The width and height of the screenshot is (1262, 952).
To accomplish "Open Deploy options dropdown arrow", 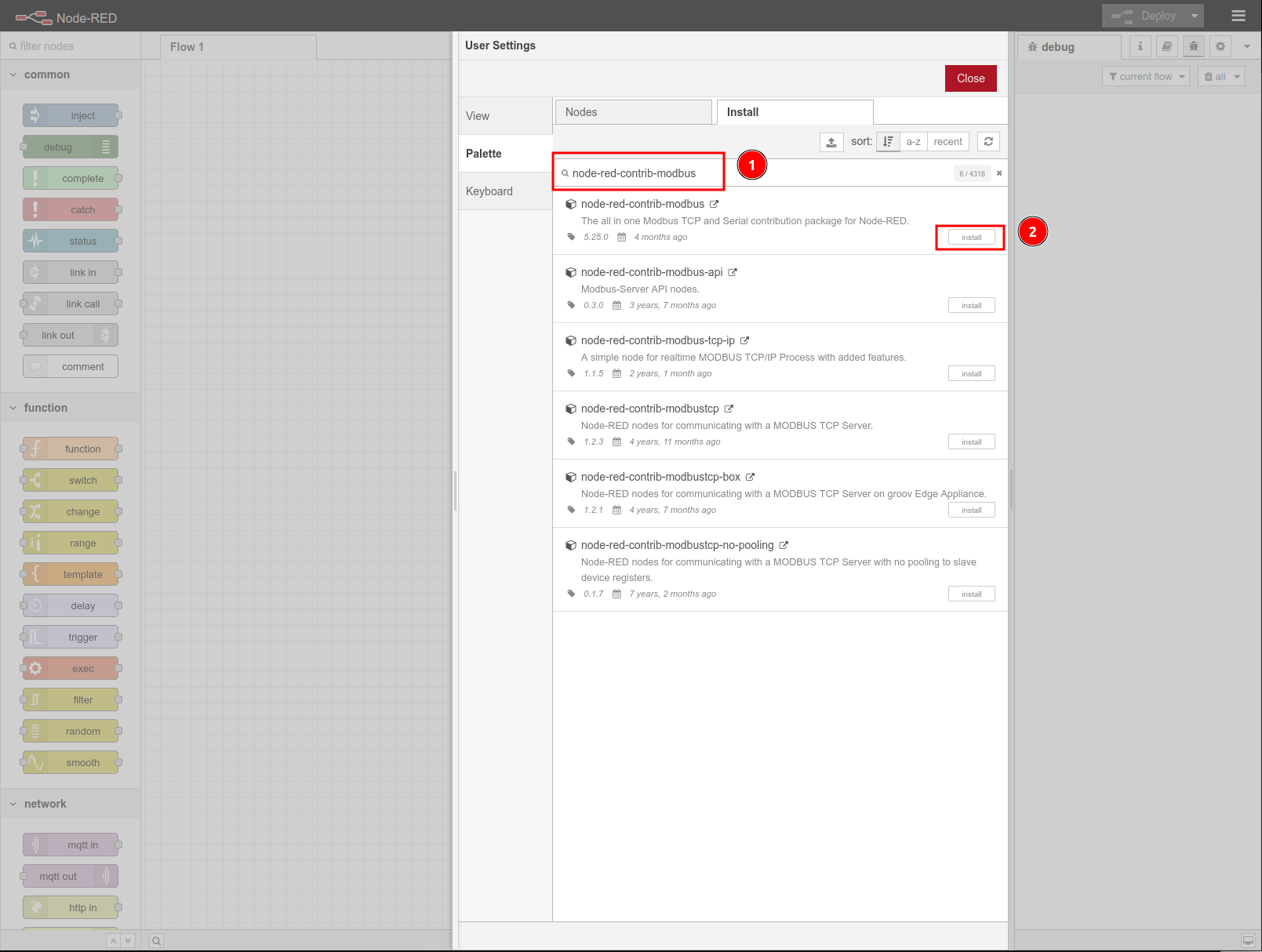I will coord(1195,16).
